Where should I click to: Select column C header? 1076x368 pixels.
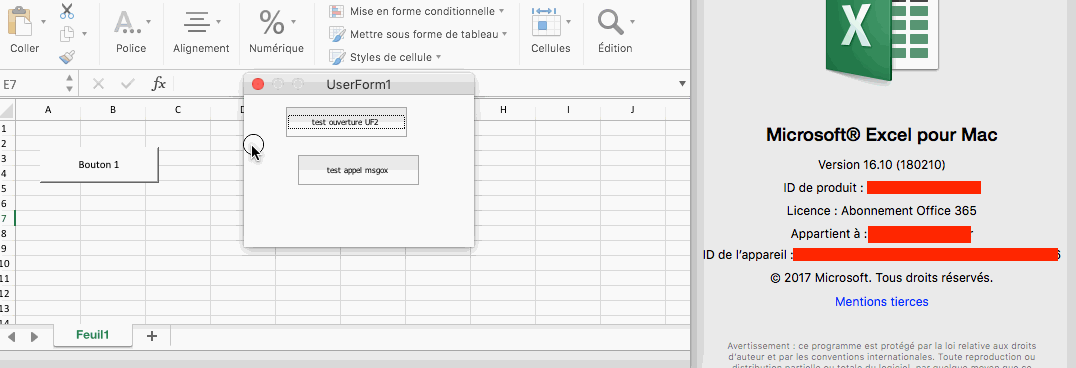[178, 110]
